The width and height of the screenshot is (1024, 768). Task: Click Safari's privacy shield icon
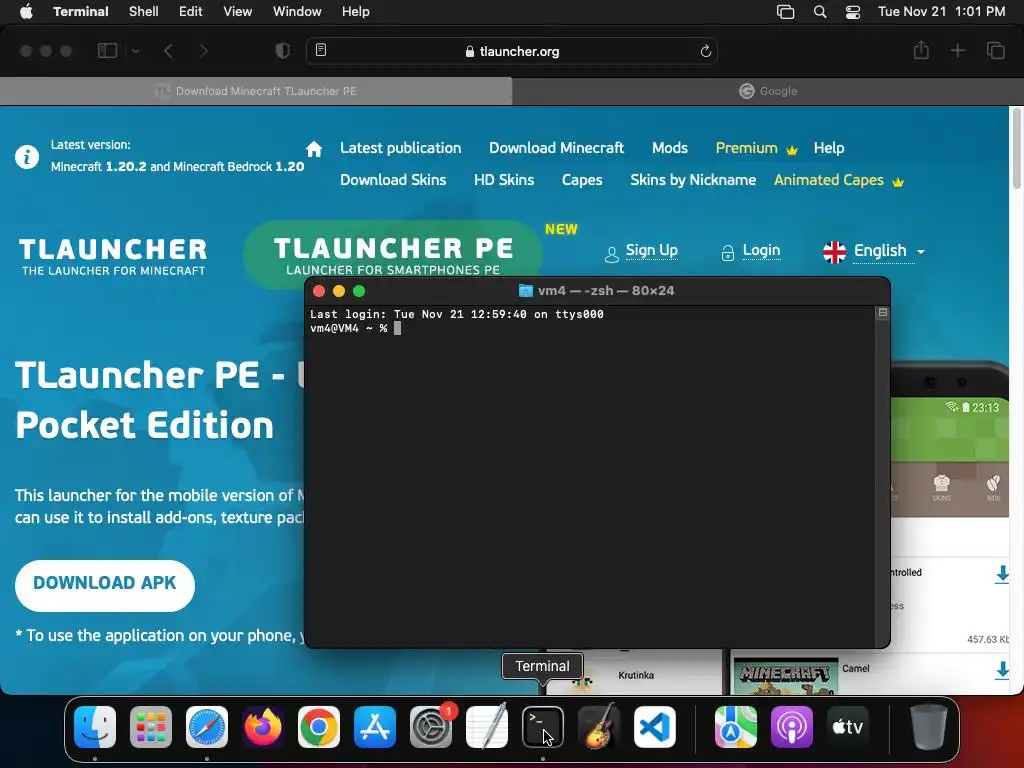click(x=283, y=51)
